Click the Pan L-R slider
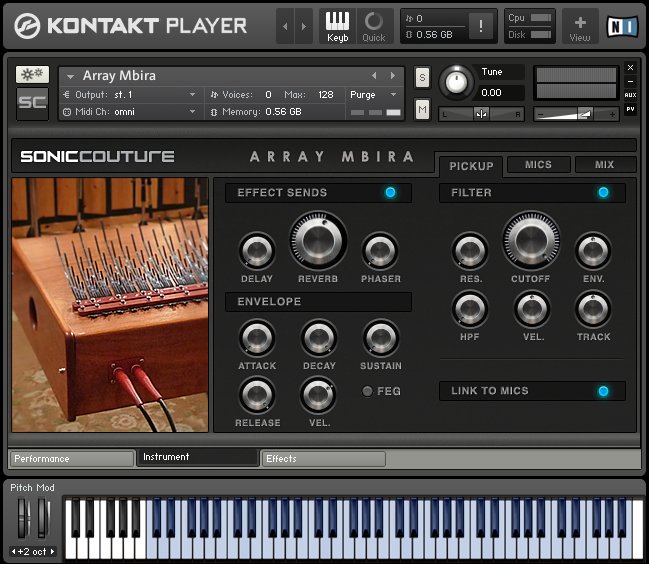This screenshot has height=564, width=649. coord(481,114)
